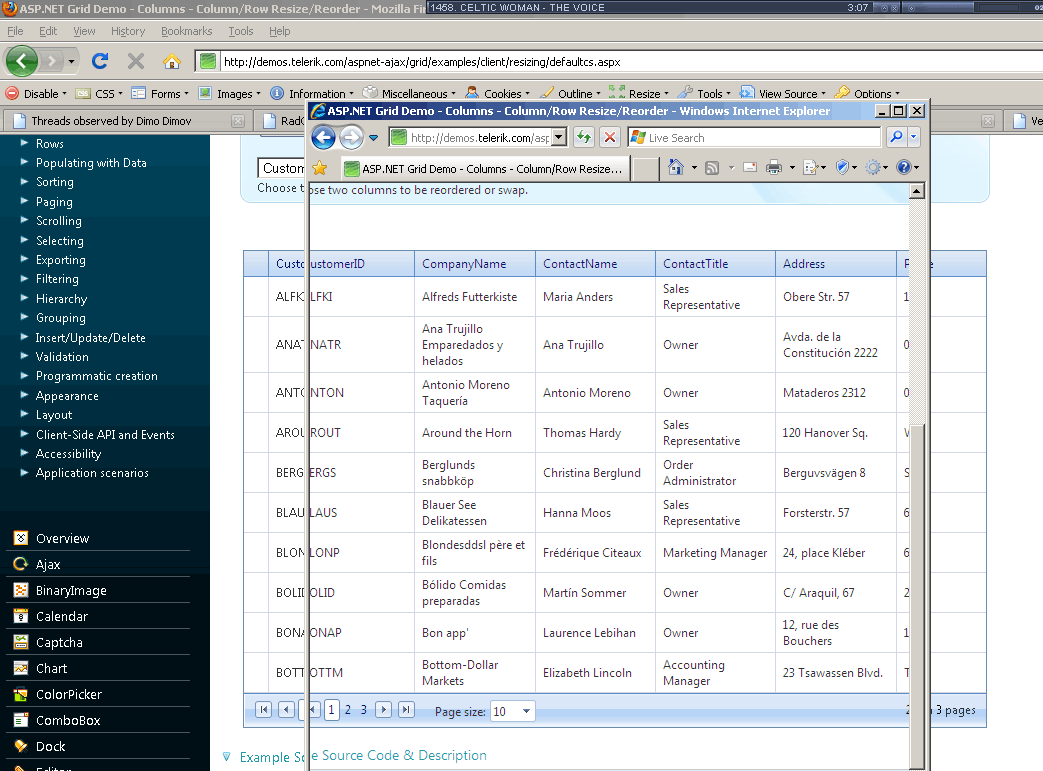This screenshot has height=771, width=1043.
Task: Select the ASP.NET Grid Demo tab in IE
Action: 484,169
